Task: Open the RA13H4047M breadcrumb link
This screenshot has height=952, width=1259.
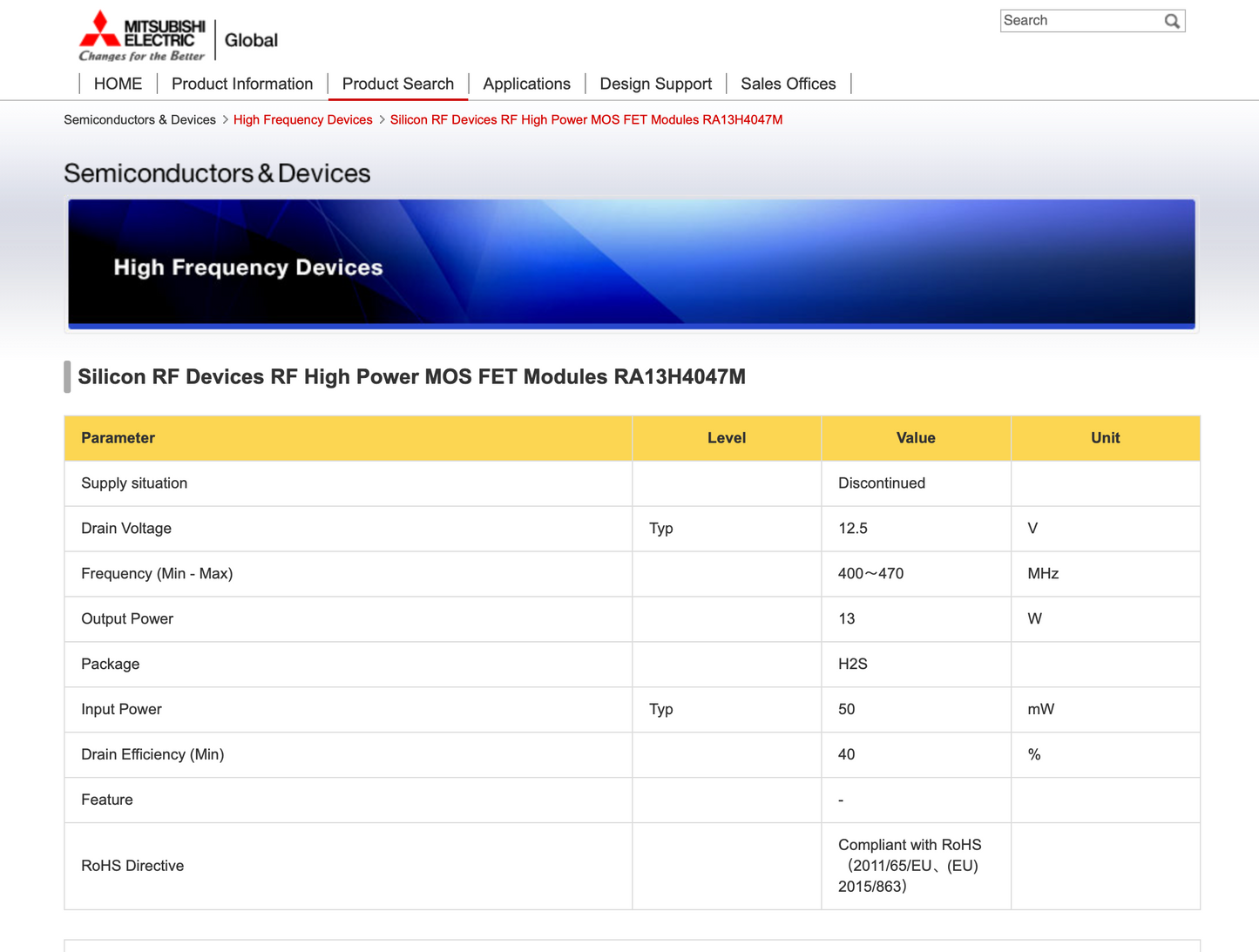Action: coord(586,119)
